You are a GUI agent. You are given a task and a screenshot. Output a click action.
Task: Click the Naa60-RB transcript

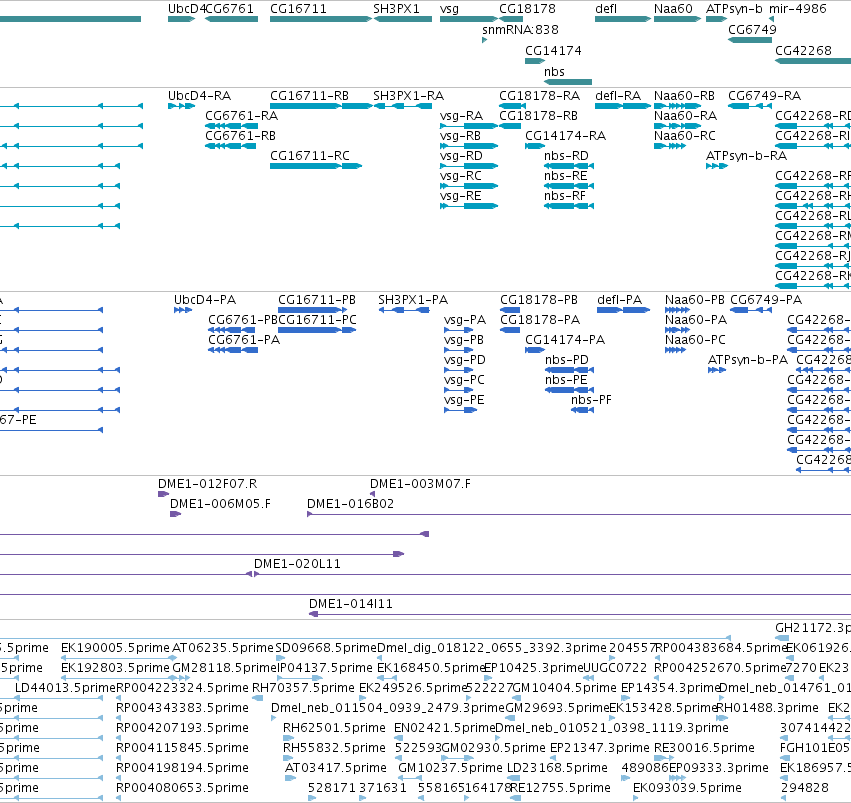coord(677,106)
